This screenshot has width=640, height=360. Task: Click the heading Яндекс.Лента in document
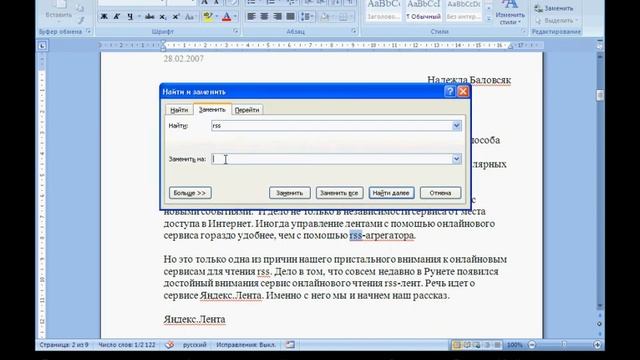[194, 319]
